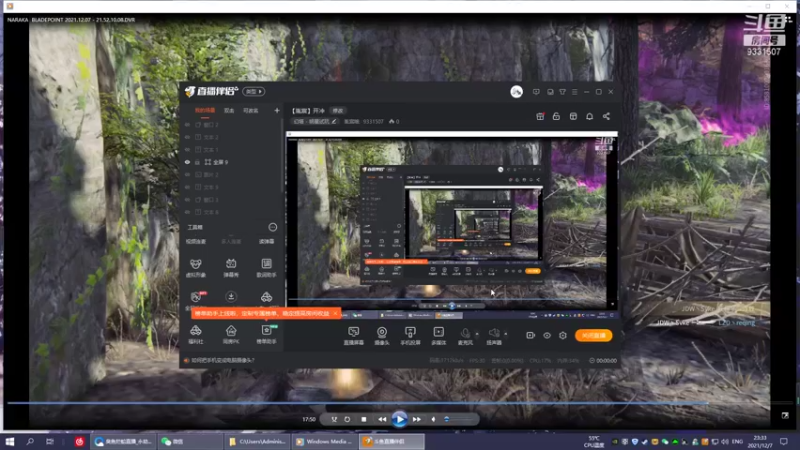Image resolution: width=800 pixels, height=450 pixels.
Task: Close the orange 榜单助手 tooltip banner
Action: 335,313
